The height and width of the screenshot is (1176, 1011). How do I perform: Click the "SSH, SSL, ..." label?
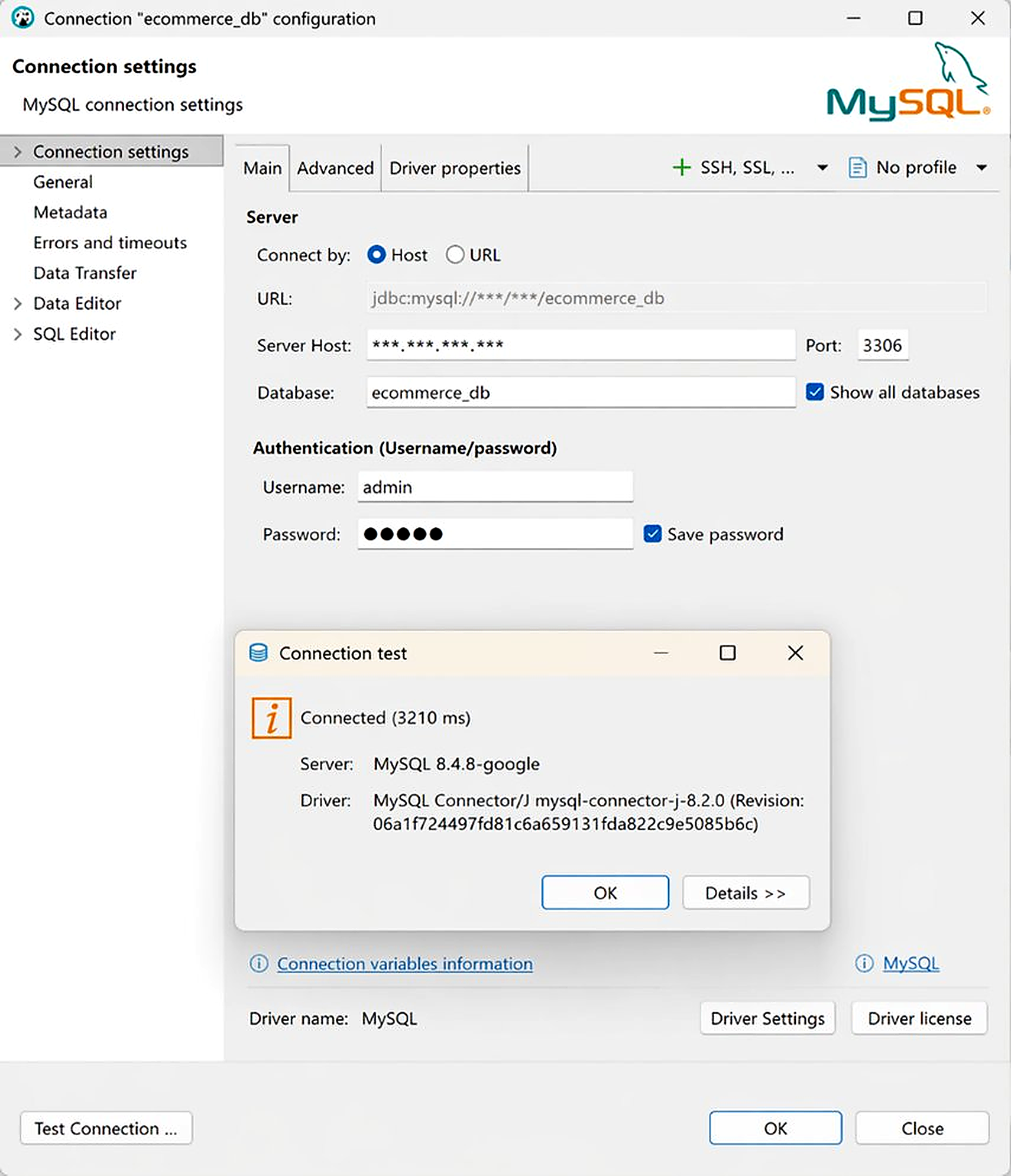pyautogui.click(x=747, y=168)
